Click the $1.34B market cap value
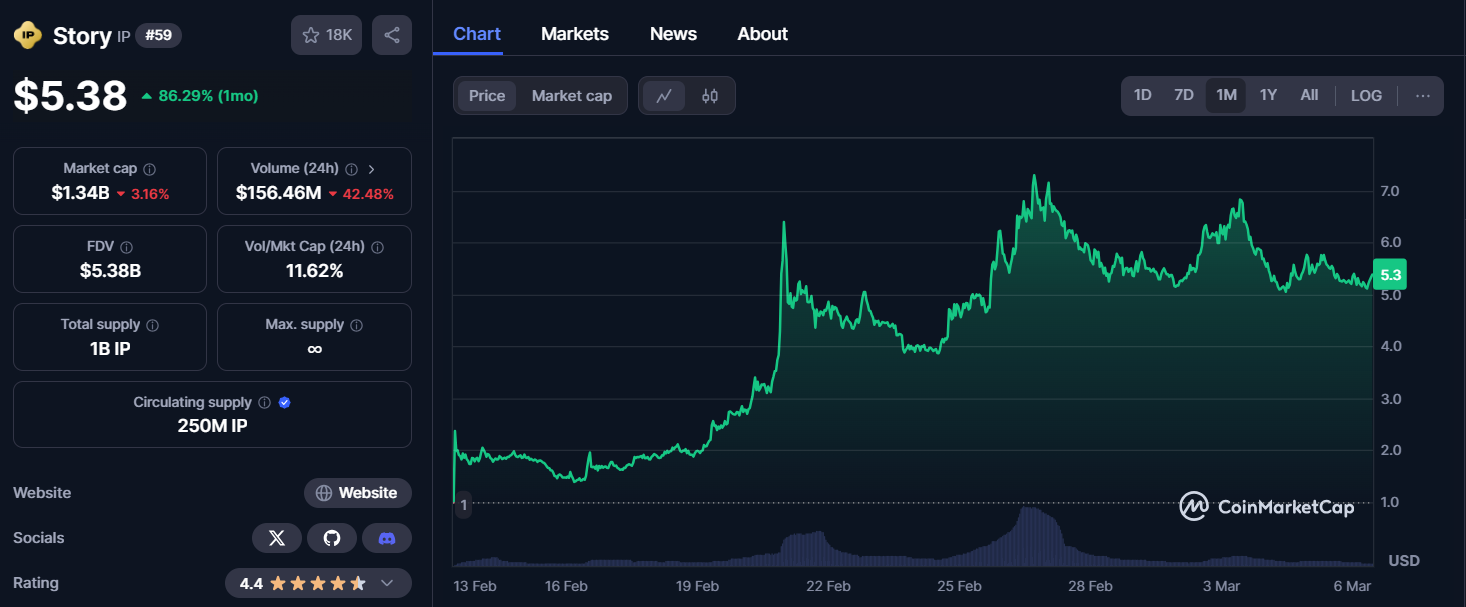The image size is (1466, 607). 81,193
